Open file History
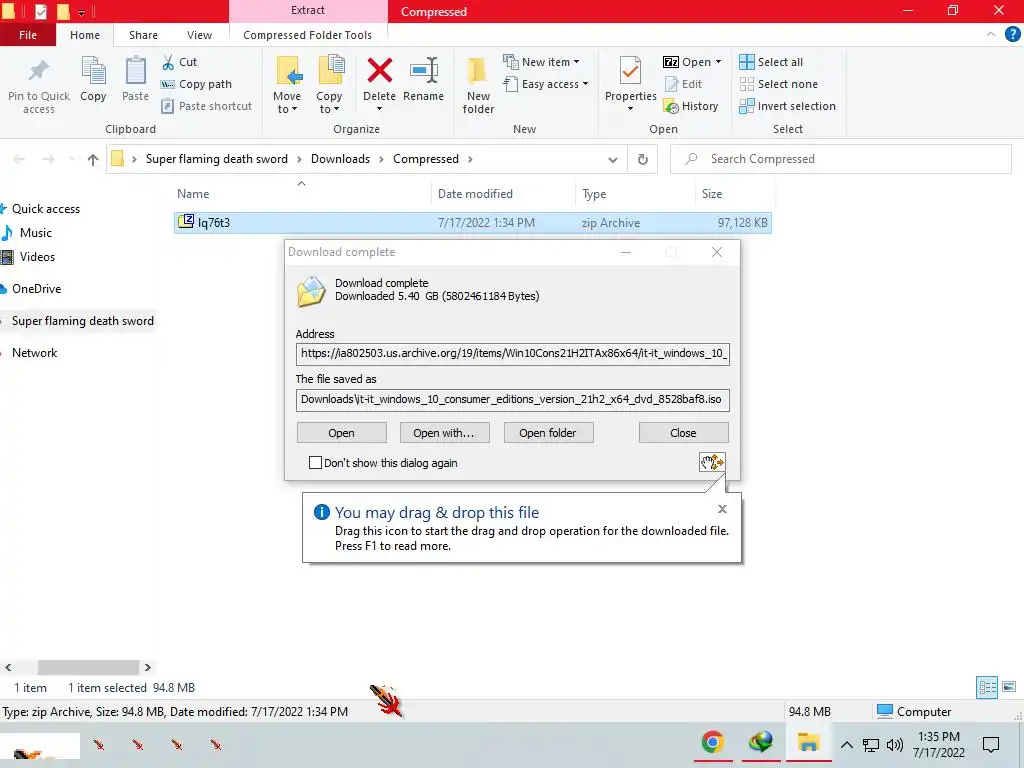This screenshot has width=1024, height=768. coord(691,106)
